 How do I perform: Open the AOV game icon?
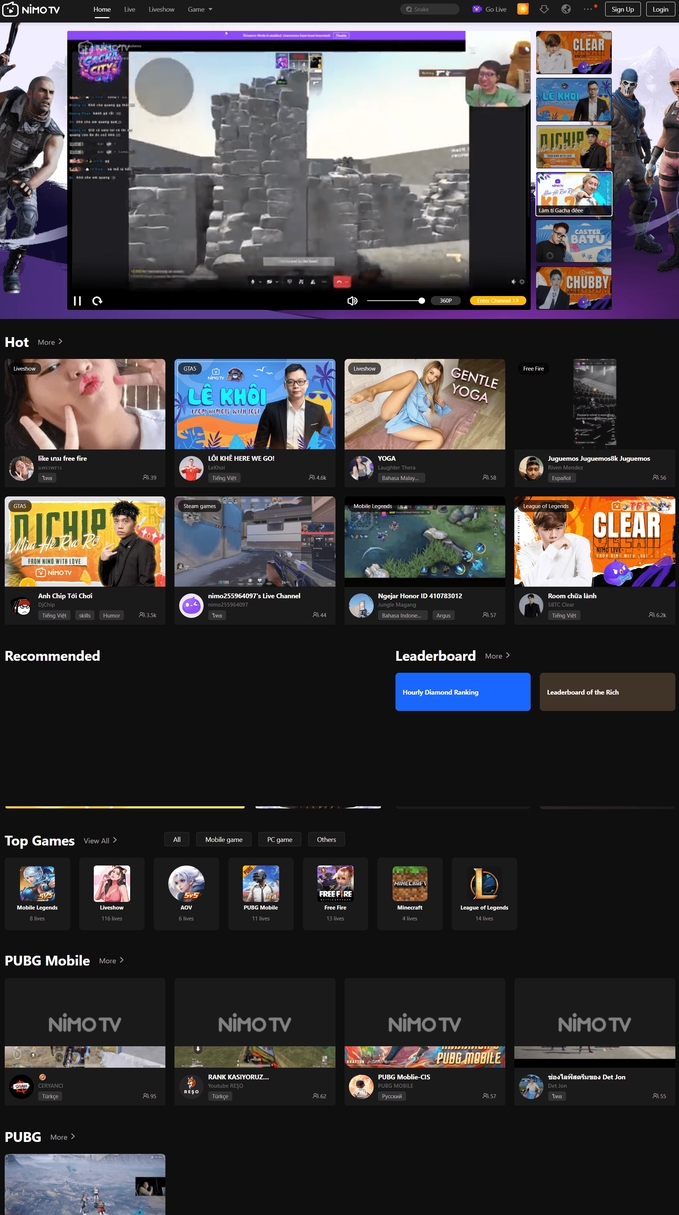[186, 884]
